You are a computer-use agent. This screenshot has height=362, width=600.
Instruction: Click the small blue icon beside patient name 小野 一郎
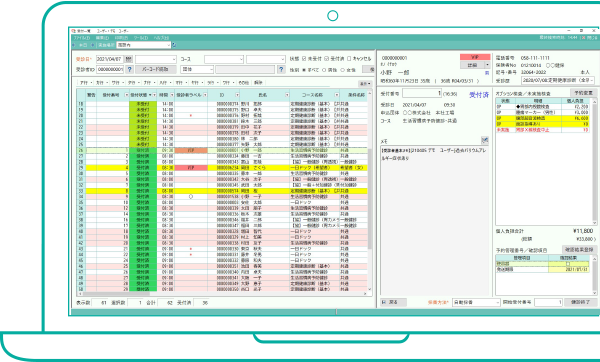tap(487, 73)
